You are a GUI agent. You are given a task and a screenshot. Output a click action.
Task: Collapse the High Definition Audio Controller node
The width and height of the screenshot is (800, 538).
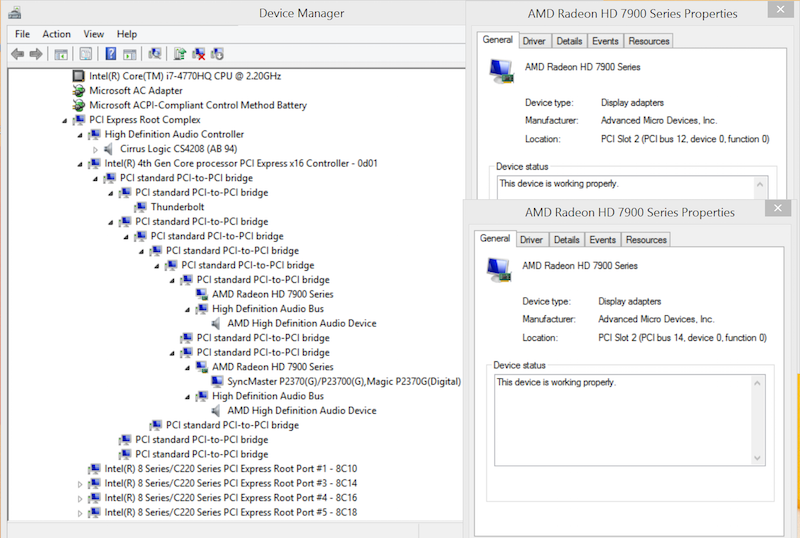pos(80,135)
